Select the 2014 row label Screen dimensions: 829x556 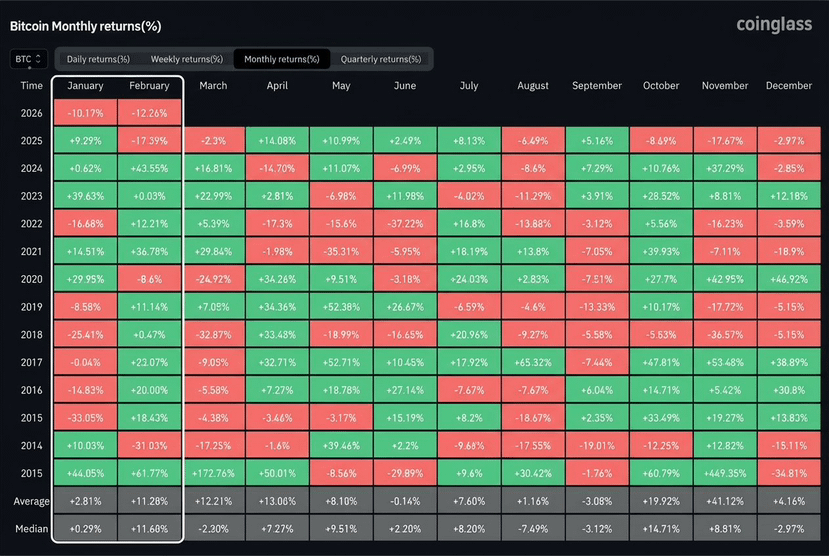(31, 446)
